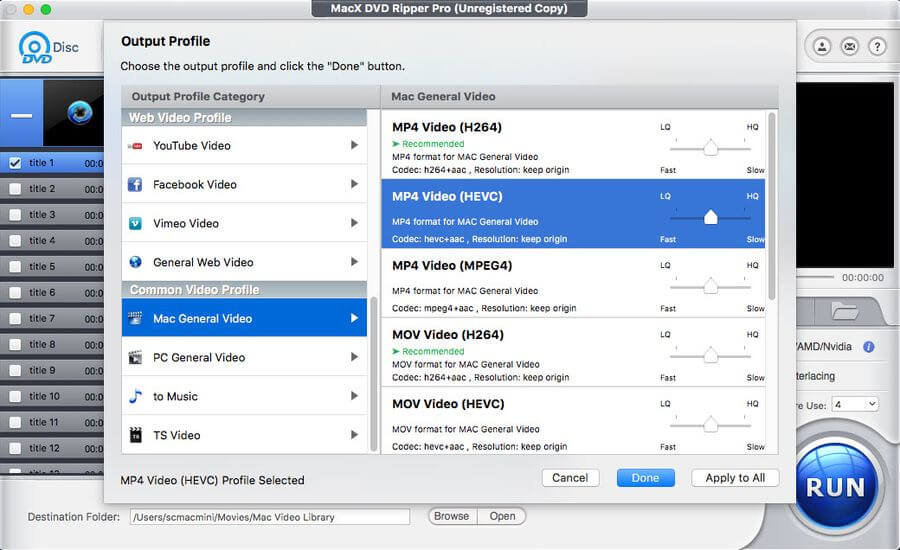This screenshot has height=550, width=900.
Task: Select Facebook Video category
Action: [x=244, y=184]
